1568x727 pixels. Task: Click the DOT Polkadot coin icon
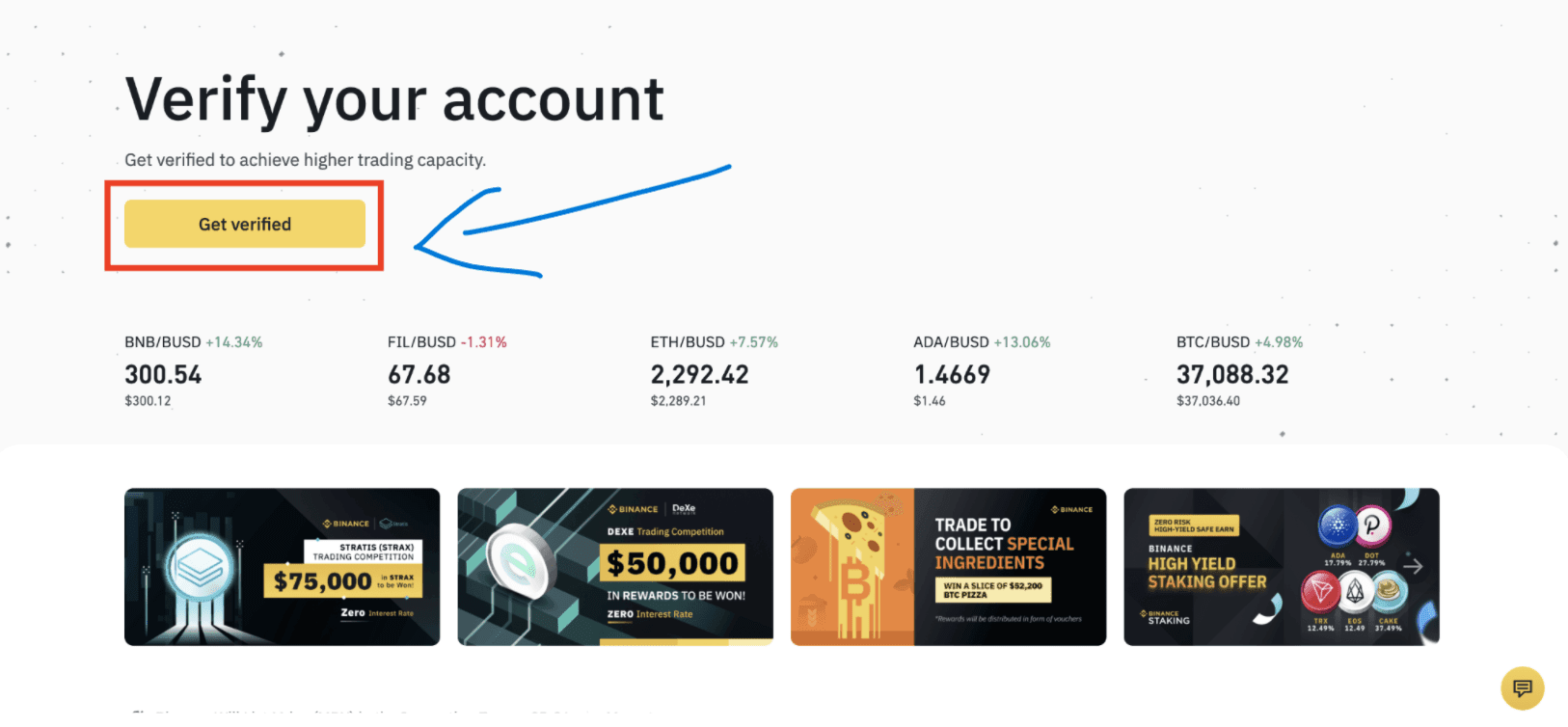click(1372, 525)
